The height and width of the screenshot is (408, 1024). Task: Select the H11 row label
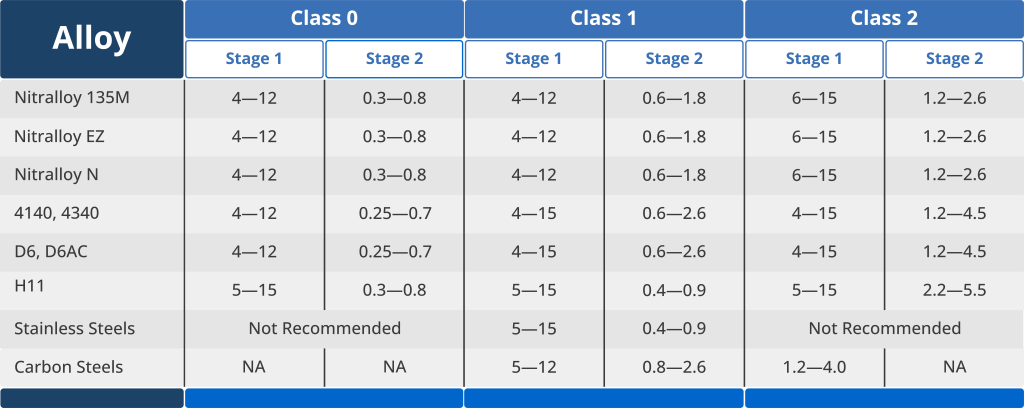29,285
